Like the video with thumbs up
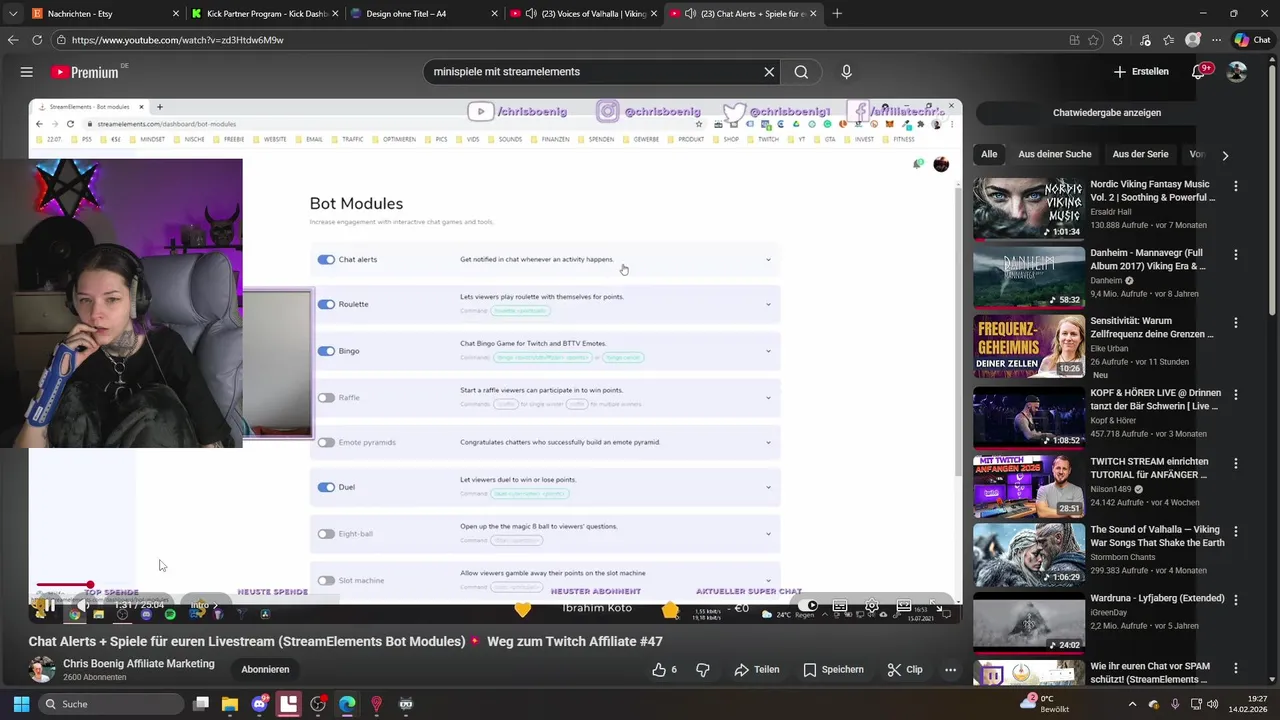 (x=664, y=670)
